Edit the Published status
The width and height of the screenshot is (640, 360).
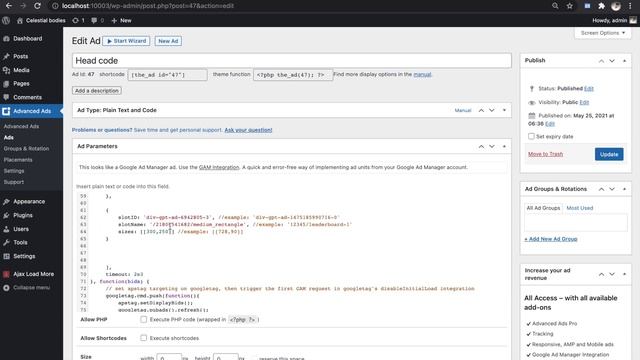[589, 89]
